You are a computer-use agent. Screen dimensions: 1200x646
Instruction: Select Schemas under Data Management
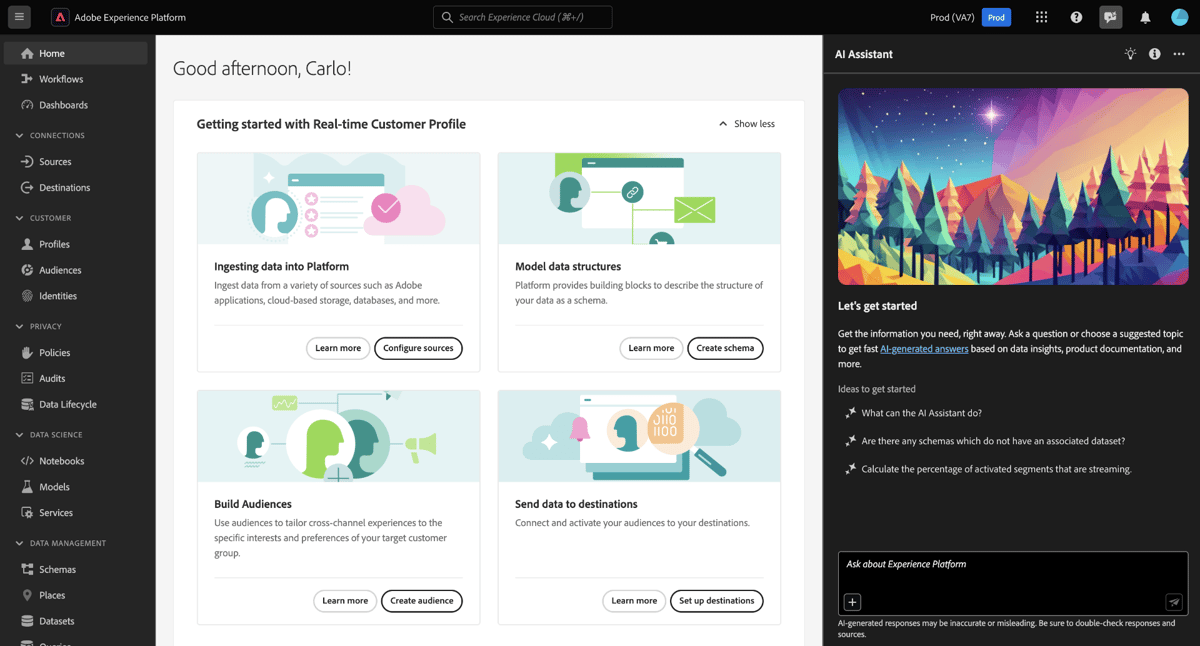coord(59,568)
